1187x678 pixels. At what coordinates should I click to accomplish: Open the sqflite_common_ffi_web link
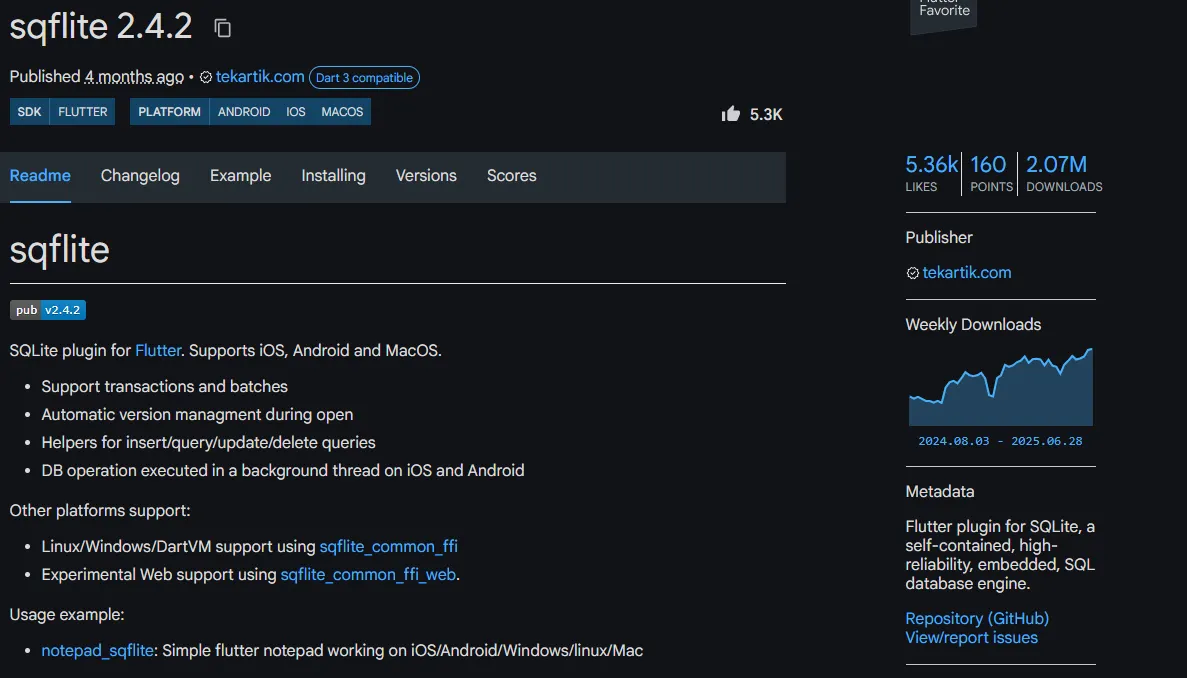click(368, 574)
